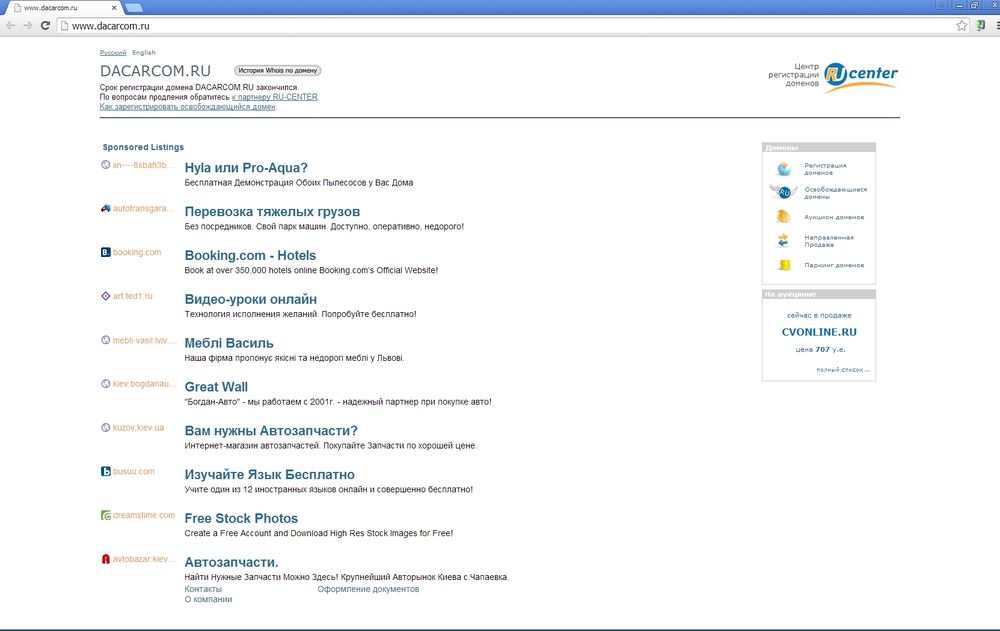Open Аукцион доменов sidebar link
Image resolution: width=1000 pixels, height=631 pixels.
[x=834, y=217]
